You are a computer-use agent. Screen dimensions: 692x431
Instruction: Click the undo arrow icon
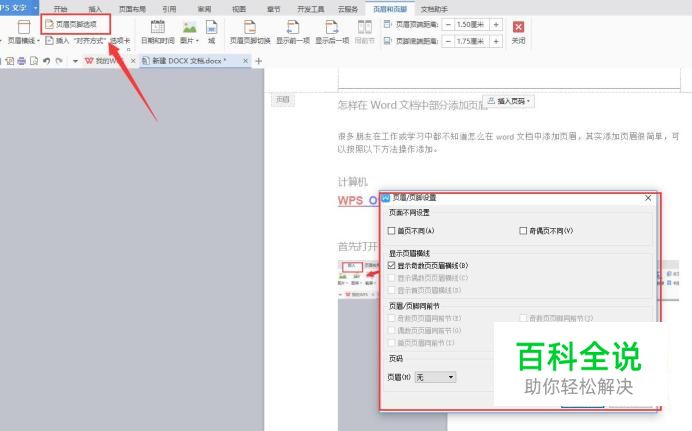[46, 61]
